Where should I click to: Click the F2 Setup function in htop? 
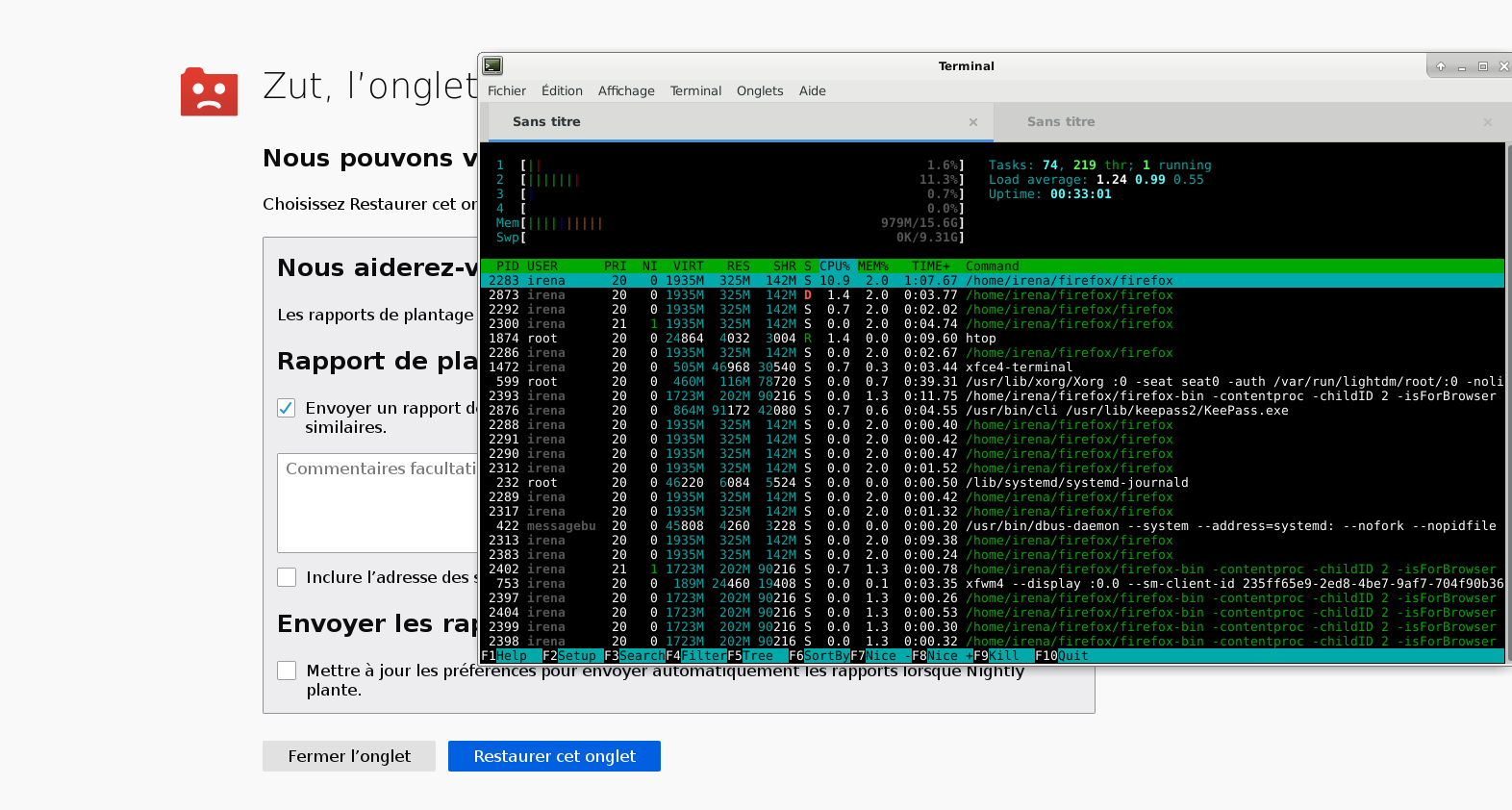[x=573, y=656]
